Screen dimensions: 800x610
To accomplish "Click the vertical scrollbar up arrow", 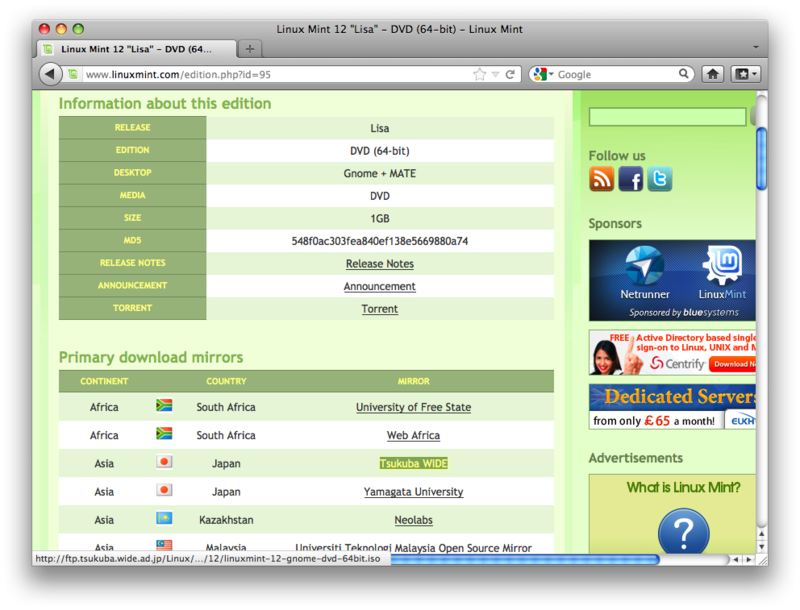I will point(762,533).
